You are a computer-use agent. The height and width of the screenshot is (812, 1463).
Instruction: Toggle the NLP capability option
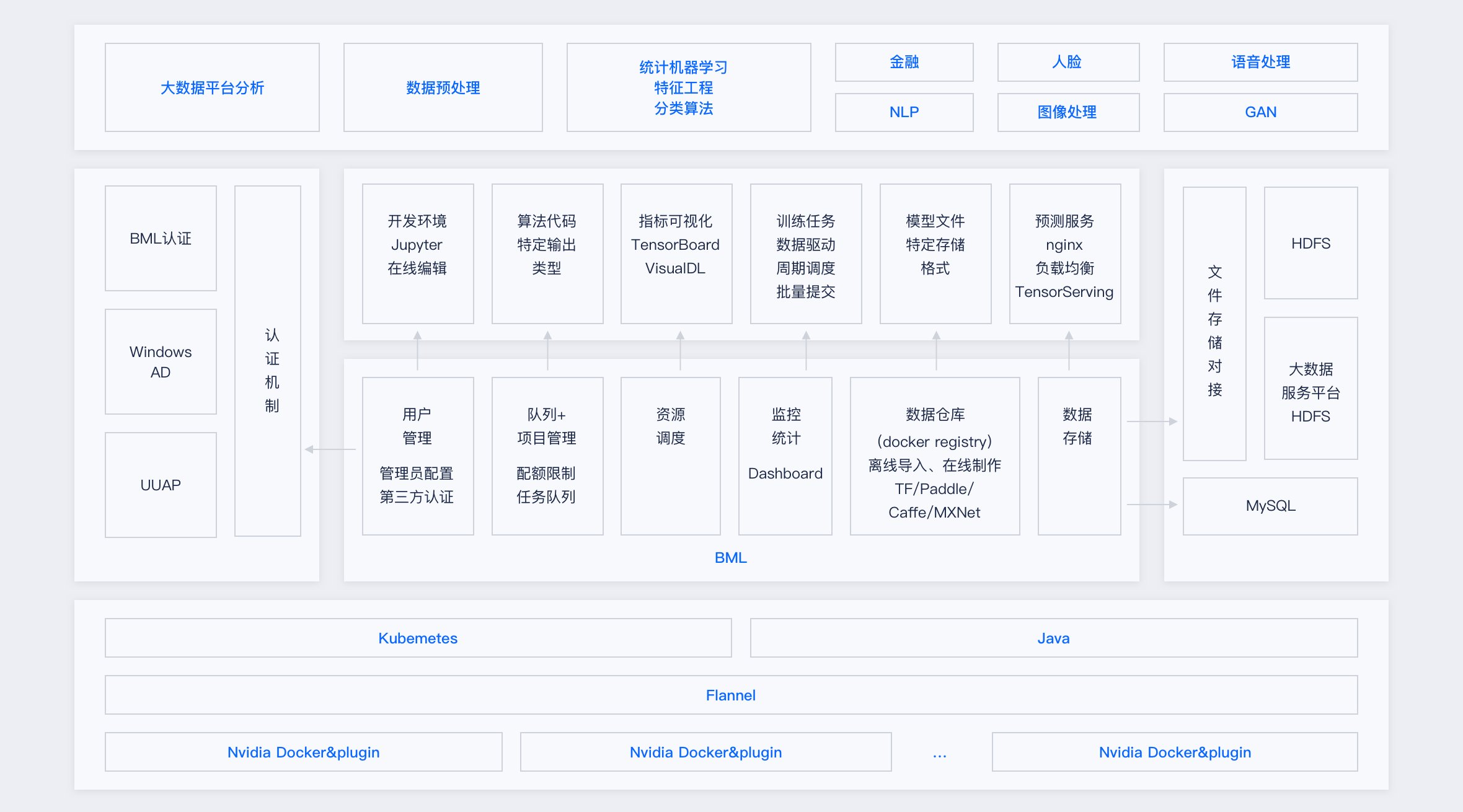pyautogui.click(x=904, y=112)
